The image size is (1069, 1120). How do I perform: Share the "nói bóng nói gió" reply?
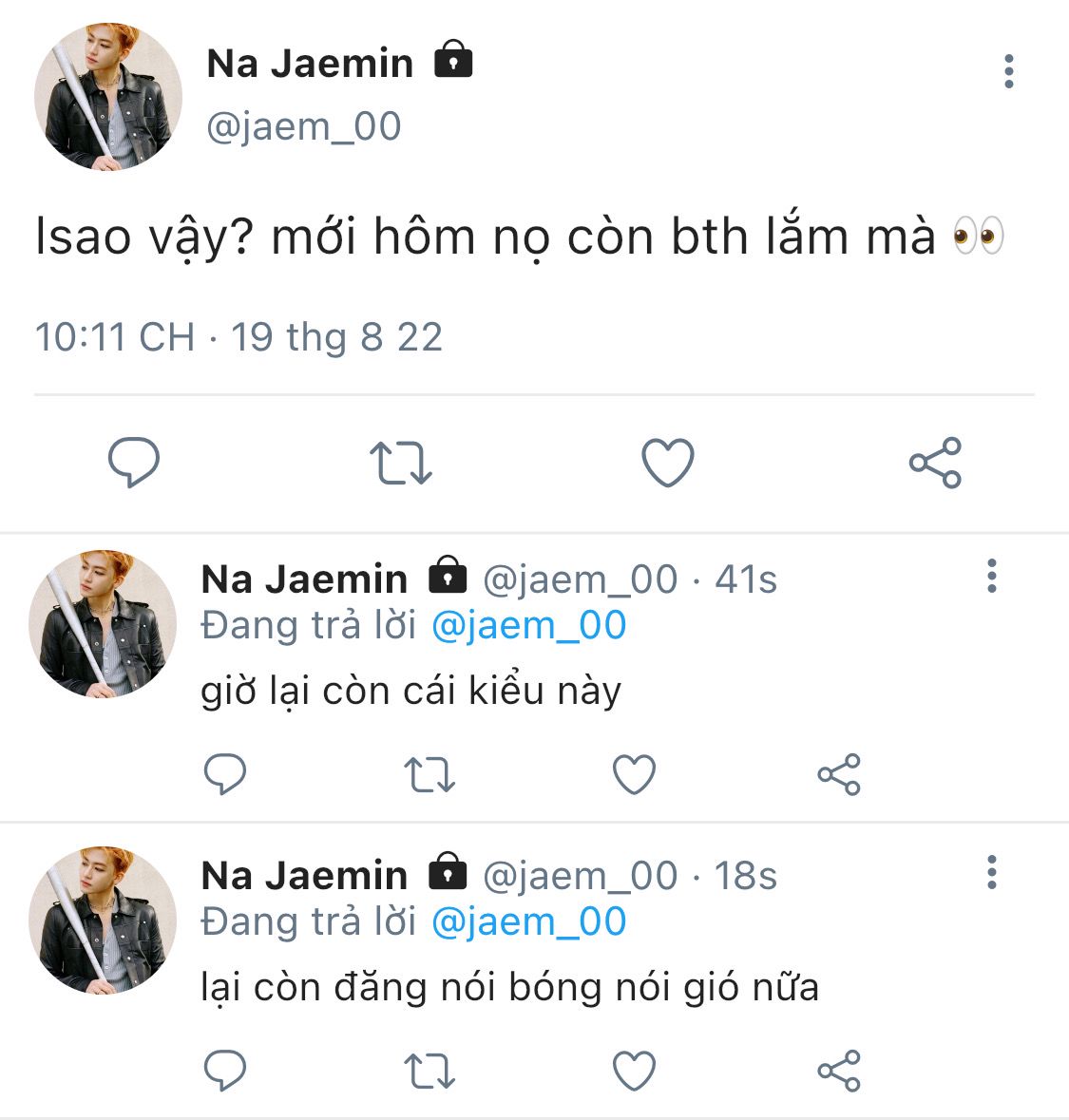(x=838, y=1072)
